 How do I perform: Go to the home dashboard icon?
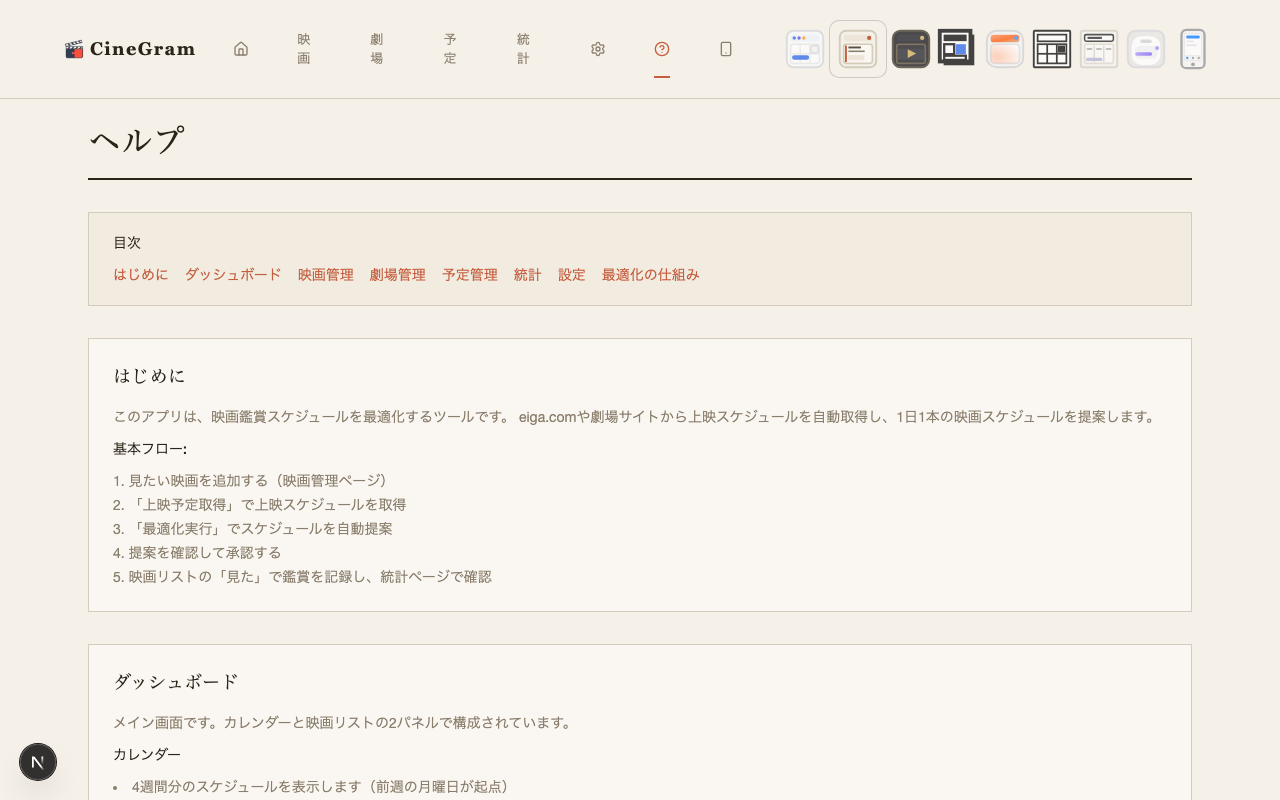[x=241, y=49]
